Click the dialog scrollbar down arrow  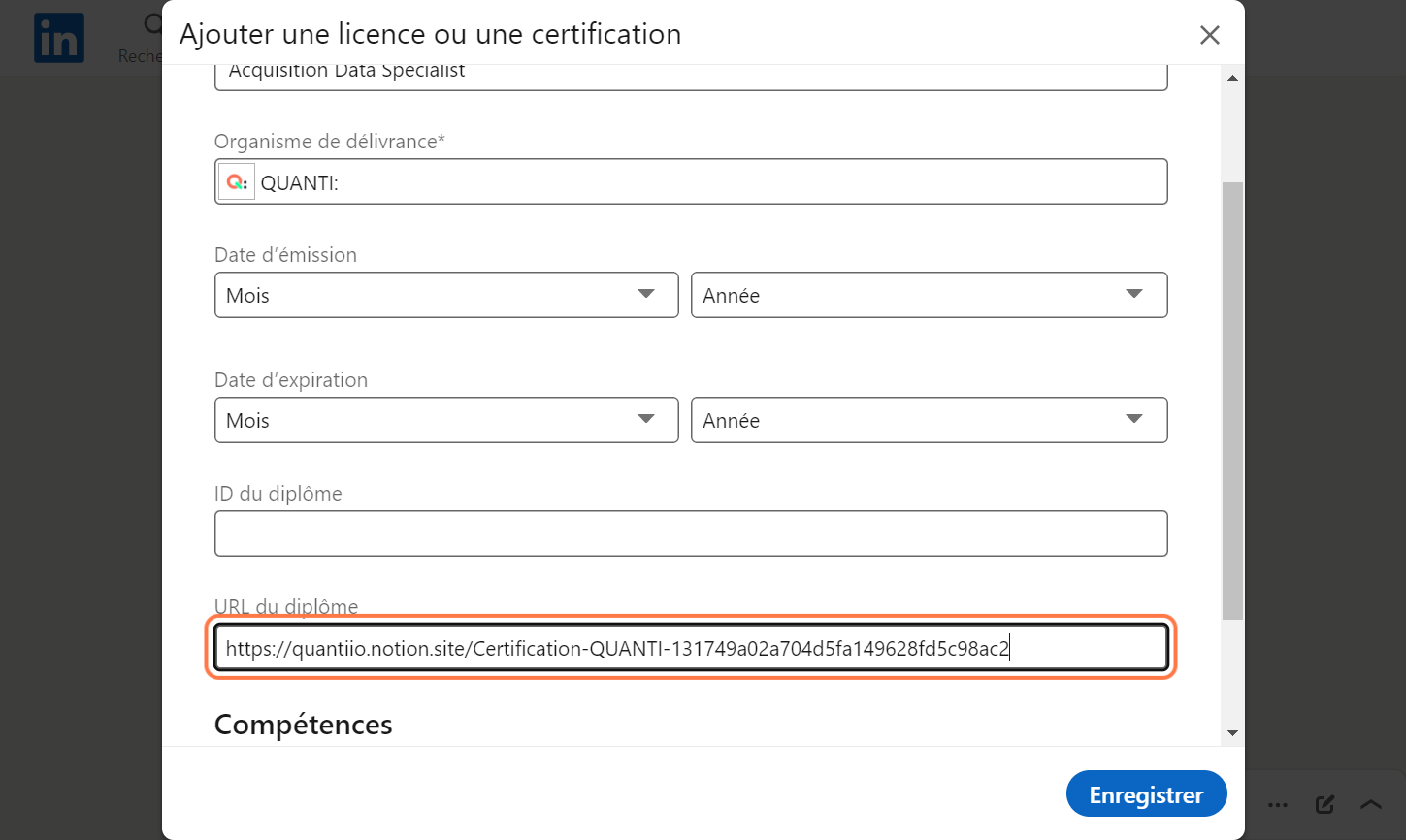[1232, 733]
